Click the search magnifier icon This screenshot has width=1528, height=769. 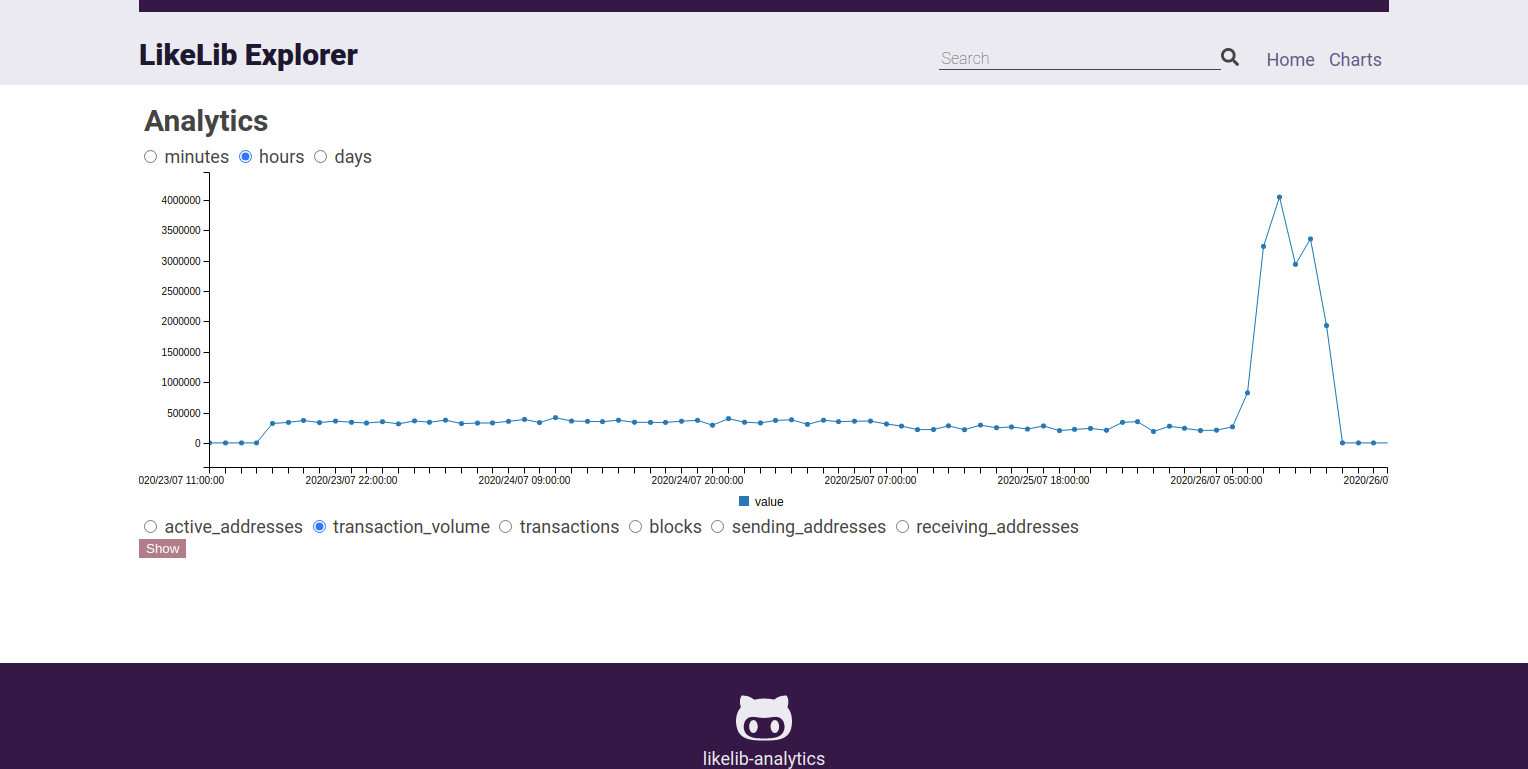[x=1230, y=58]
